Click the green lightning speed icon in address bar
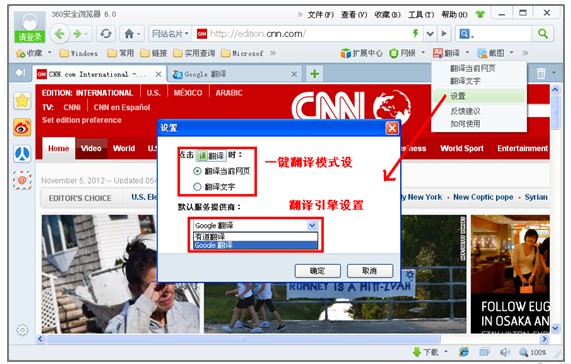The width and height of the screenshot is (571, 364). pos(416,33)
